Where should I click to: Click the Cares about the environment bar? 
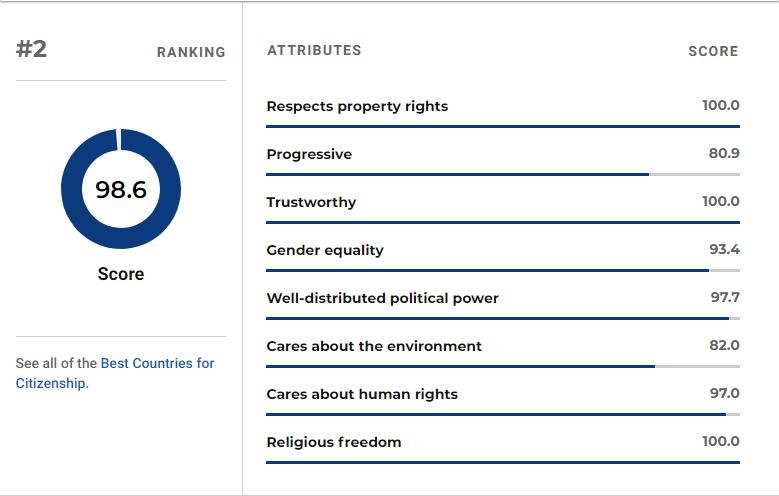click(503, 366)
